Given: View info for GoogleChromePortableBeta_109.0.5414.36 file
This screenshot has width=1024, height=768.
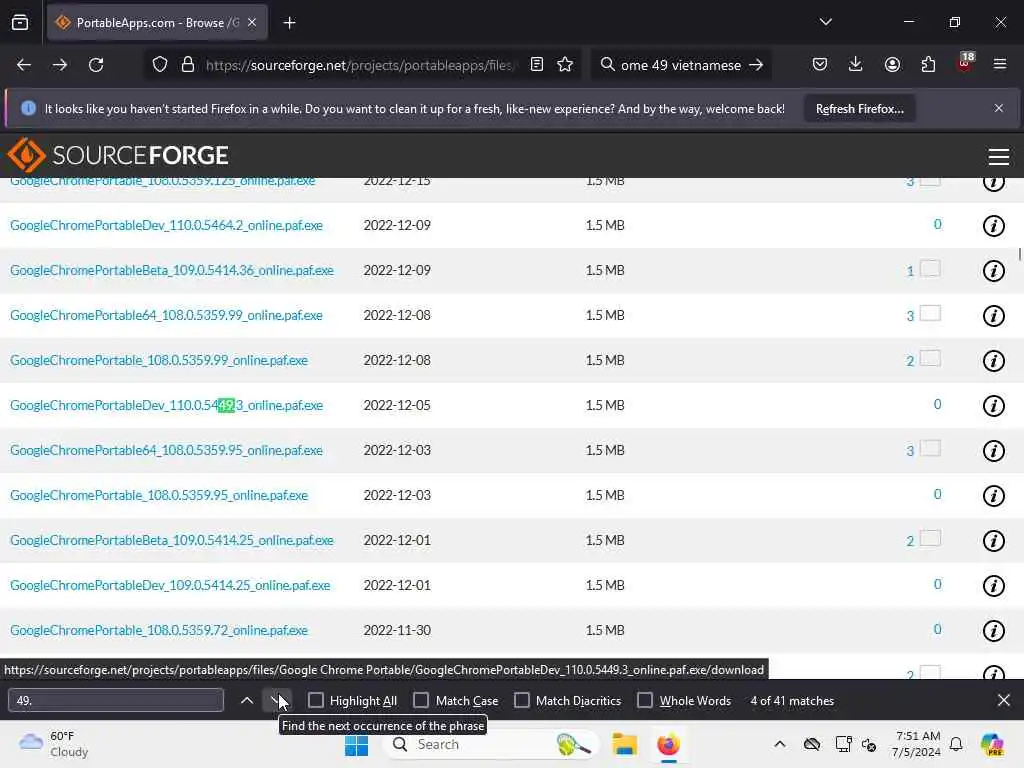Looking at the screenshot, I should click(x=993, y=271).
